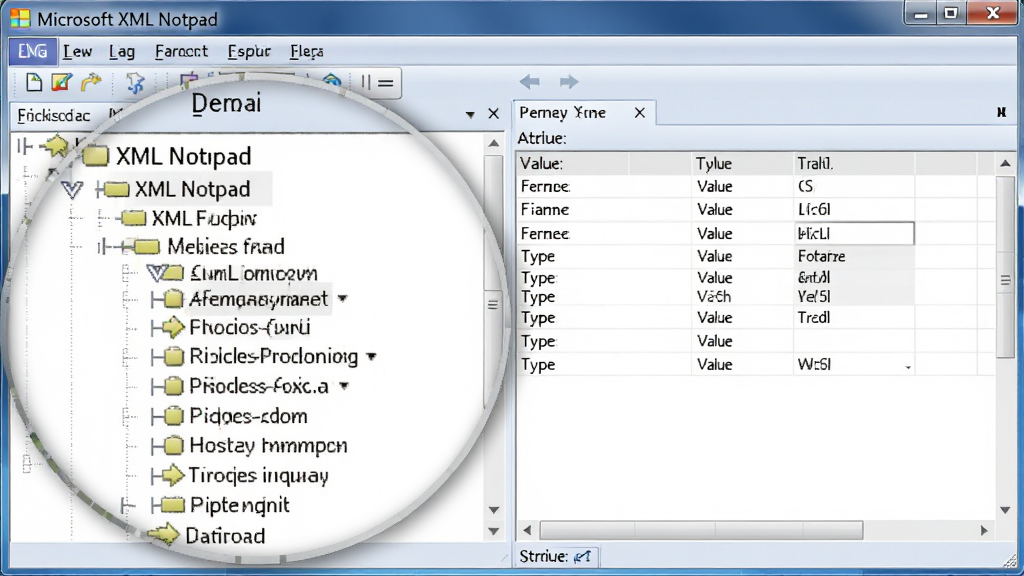
Task: Click arrow icon beside Tirocjes inquray
Action: point(173,475)
